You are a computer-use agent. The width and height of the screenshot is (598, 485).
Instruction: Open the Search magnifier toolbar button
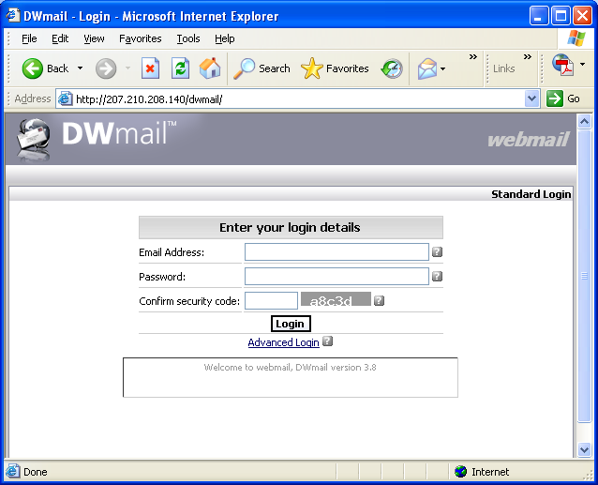coord(262,69)
